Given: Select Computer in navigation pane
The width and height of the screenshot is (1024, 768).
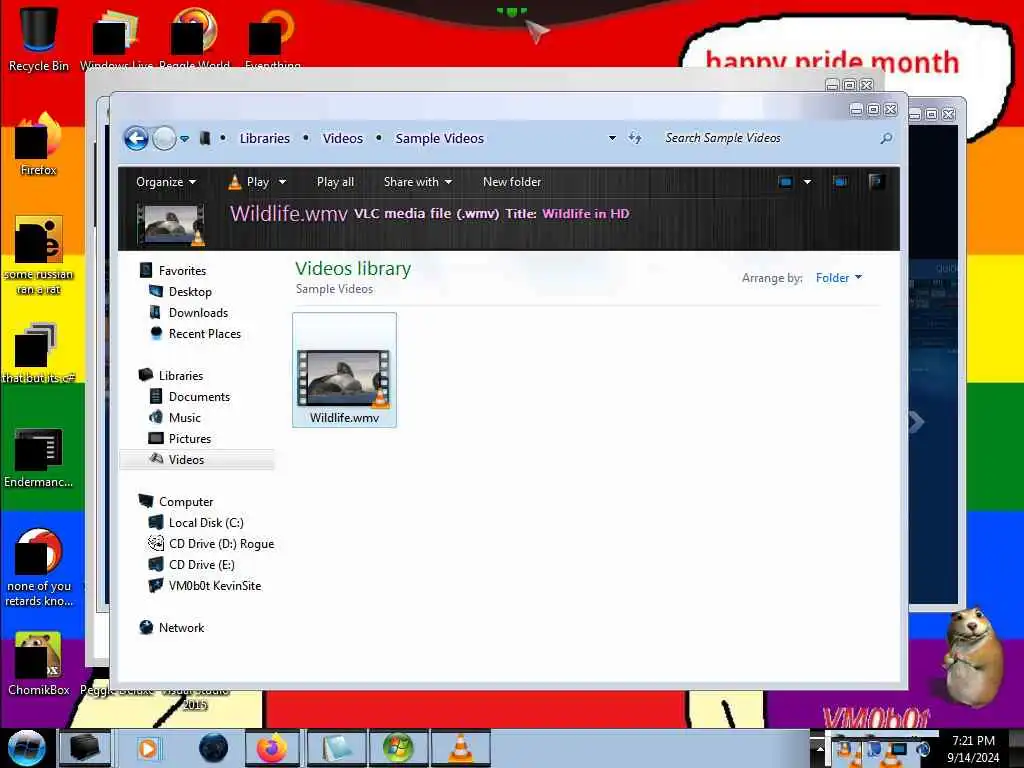Looking at the screenshot, I should point(186,502).
